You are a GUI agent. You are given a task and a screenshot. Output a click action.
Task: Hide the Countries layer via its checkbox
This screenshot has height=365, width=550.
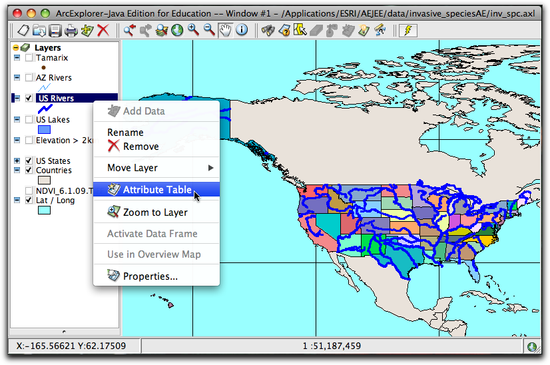click(29, 170)
